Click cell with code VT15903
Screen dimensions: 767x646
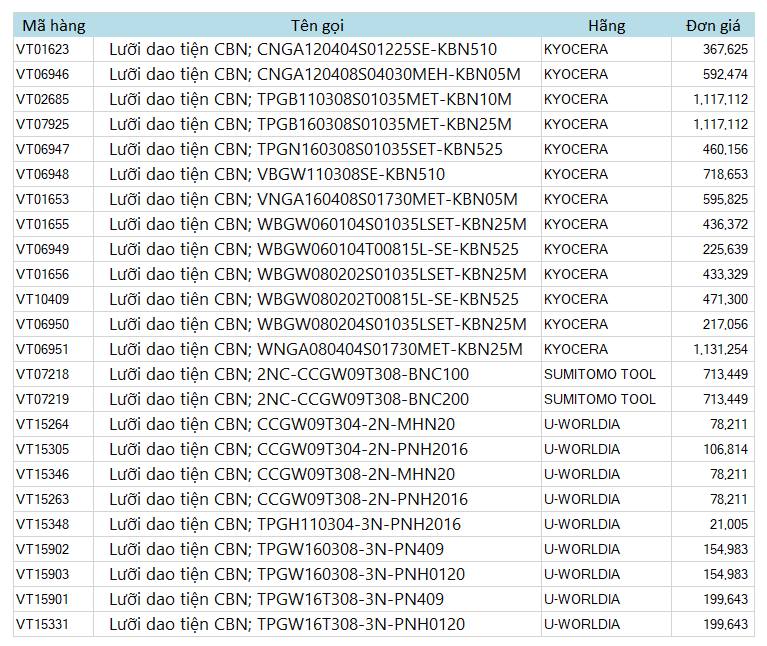(54, 574)
